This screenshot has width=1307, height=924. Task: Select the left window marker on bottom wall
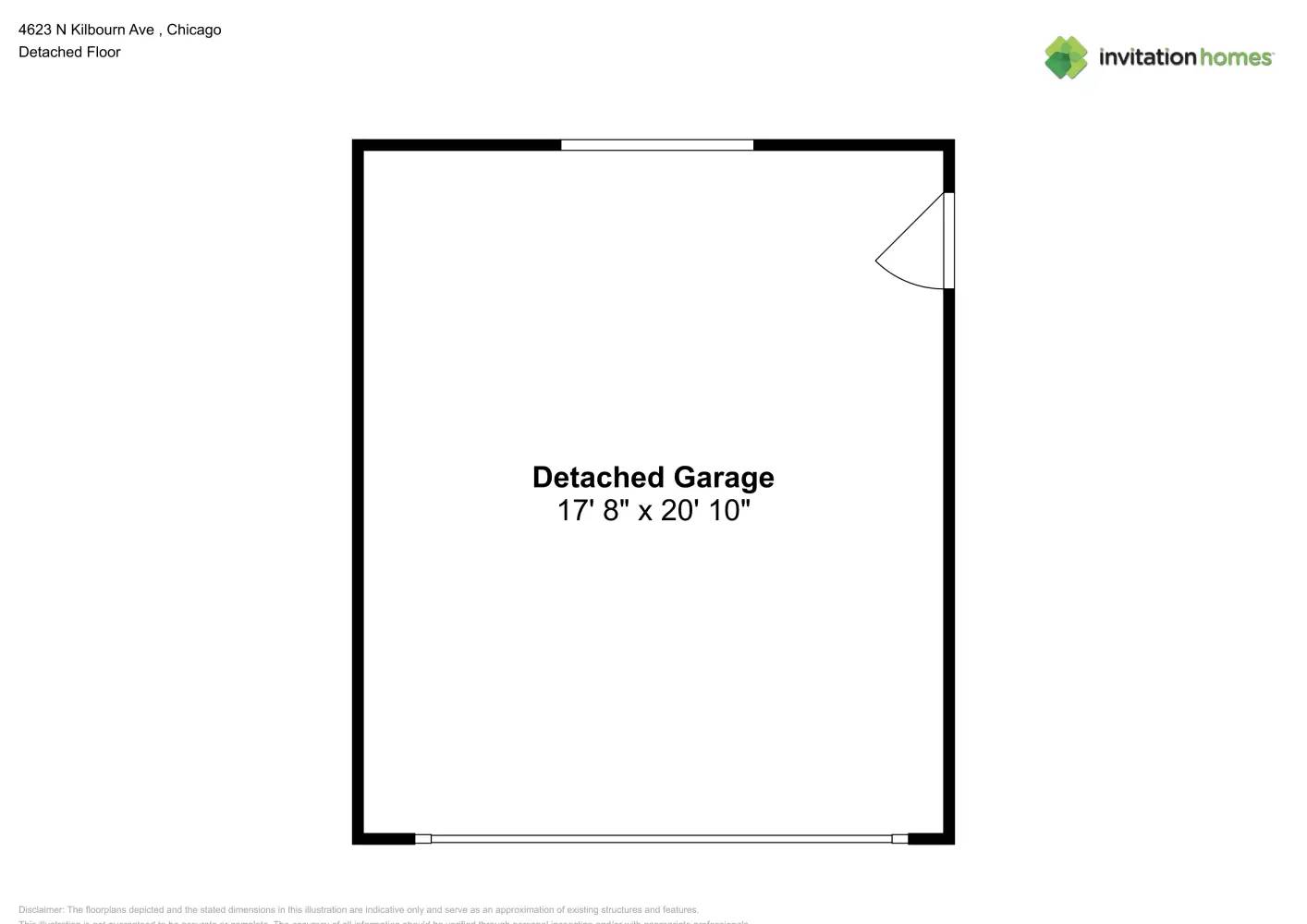425,838
